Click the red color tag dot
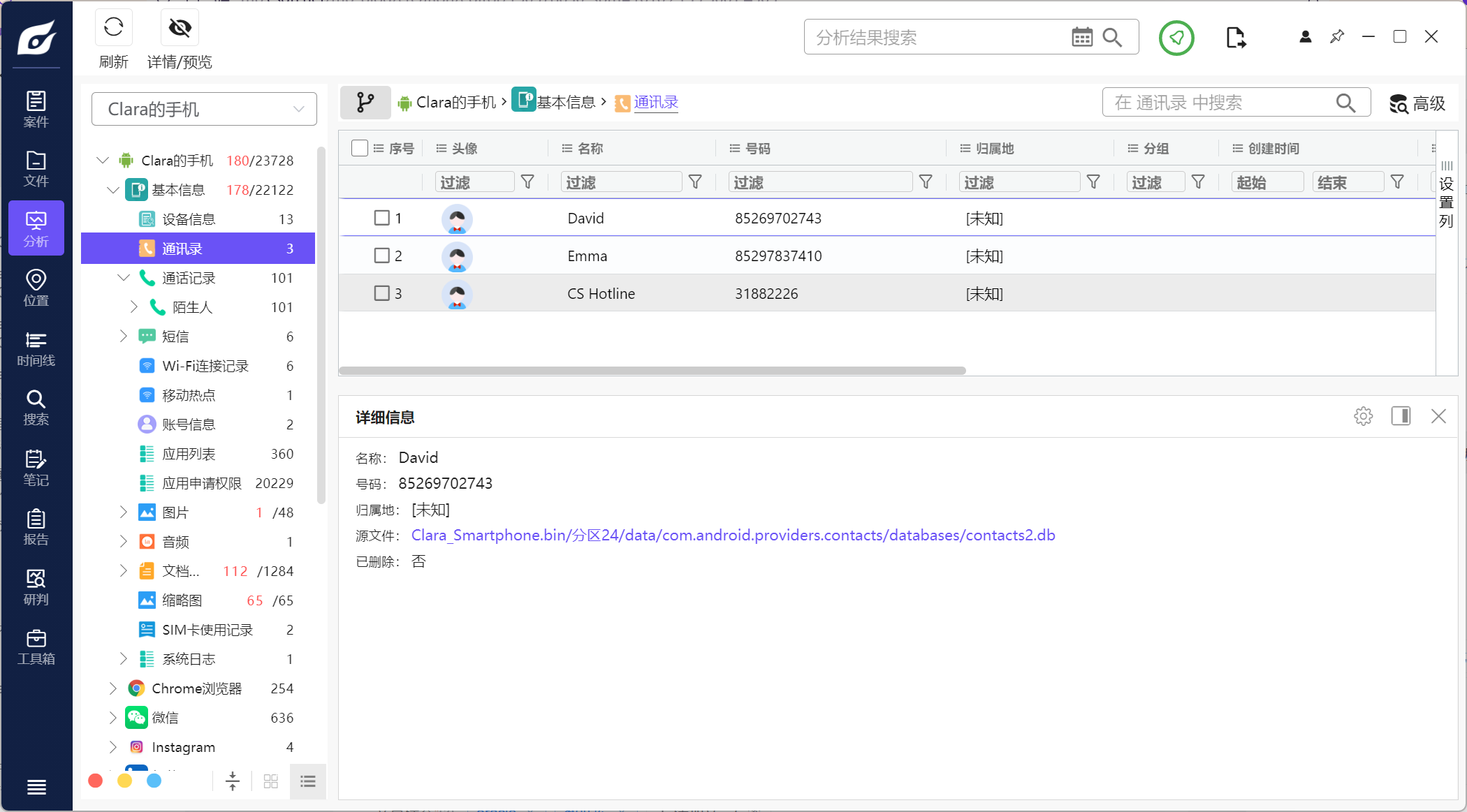The image size is (1467, 812). 96,781
